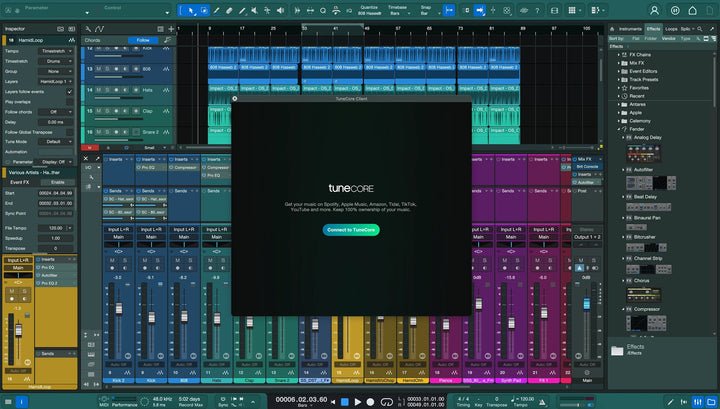This screenshot has width=720, height=409.
Task: Adjust the Kick 2 channel fader
Action: (x=119, y=308)
